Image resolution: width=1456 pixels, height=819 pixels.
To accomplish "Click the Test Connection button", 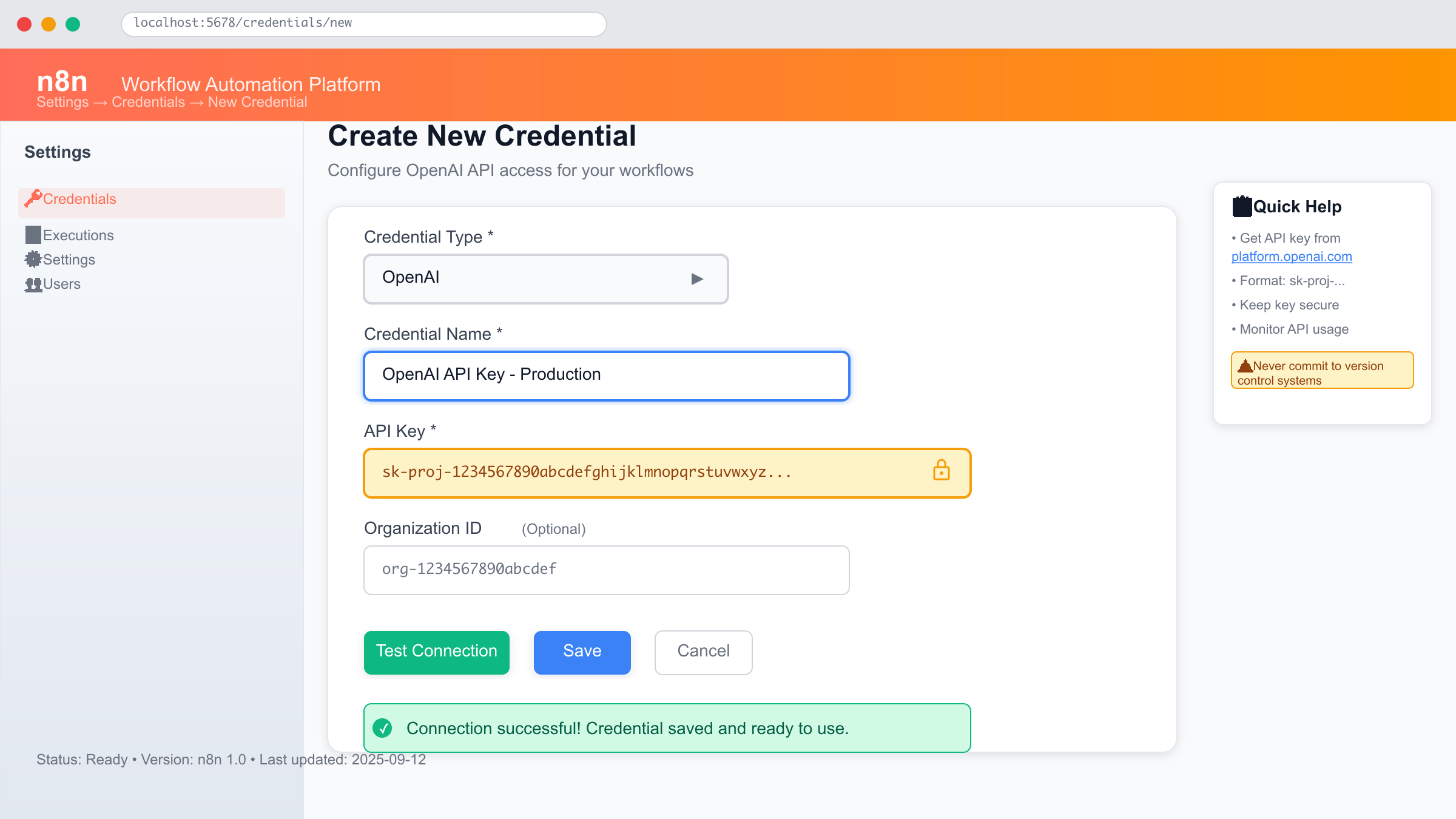I will click(437, 652).
